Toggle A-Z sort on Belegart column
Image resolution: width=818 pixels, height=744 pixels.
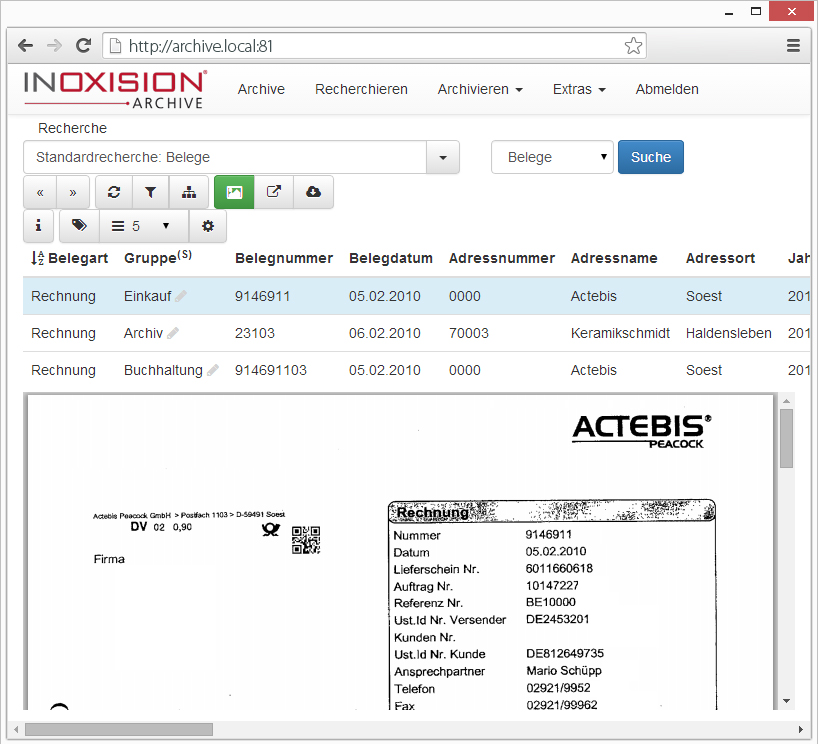38,259
